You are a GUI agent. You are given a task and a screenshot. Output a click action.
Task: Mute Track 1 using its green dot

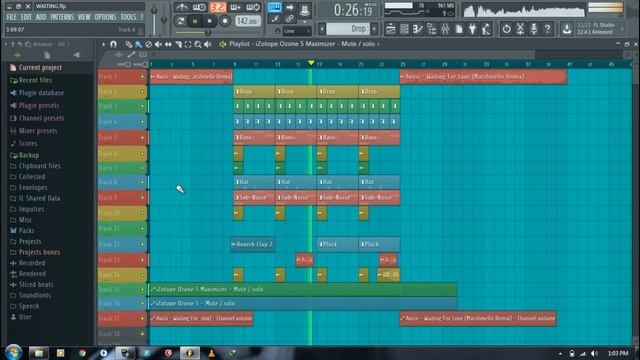click(142, 76)
